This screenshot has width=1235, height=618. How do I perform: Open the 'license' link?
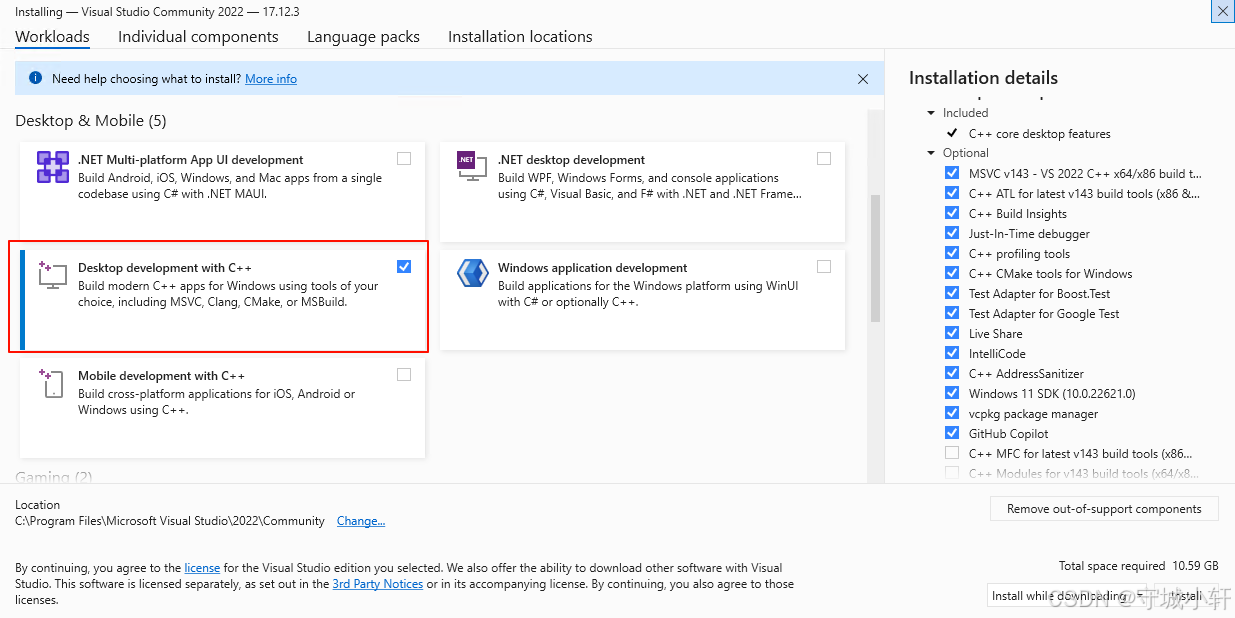click(202, 567)
